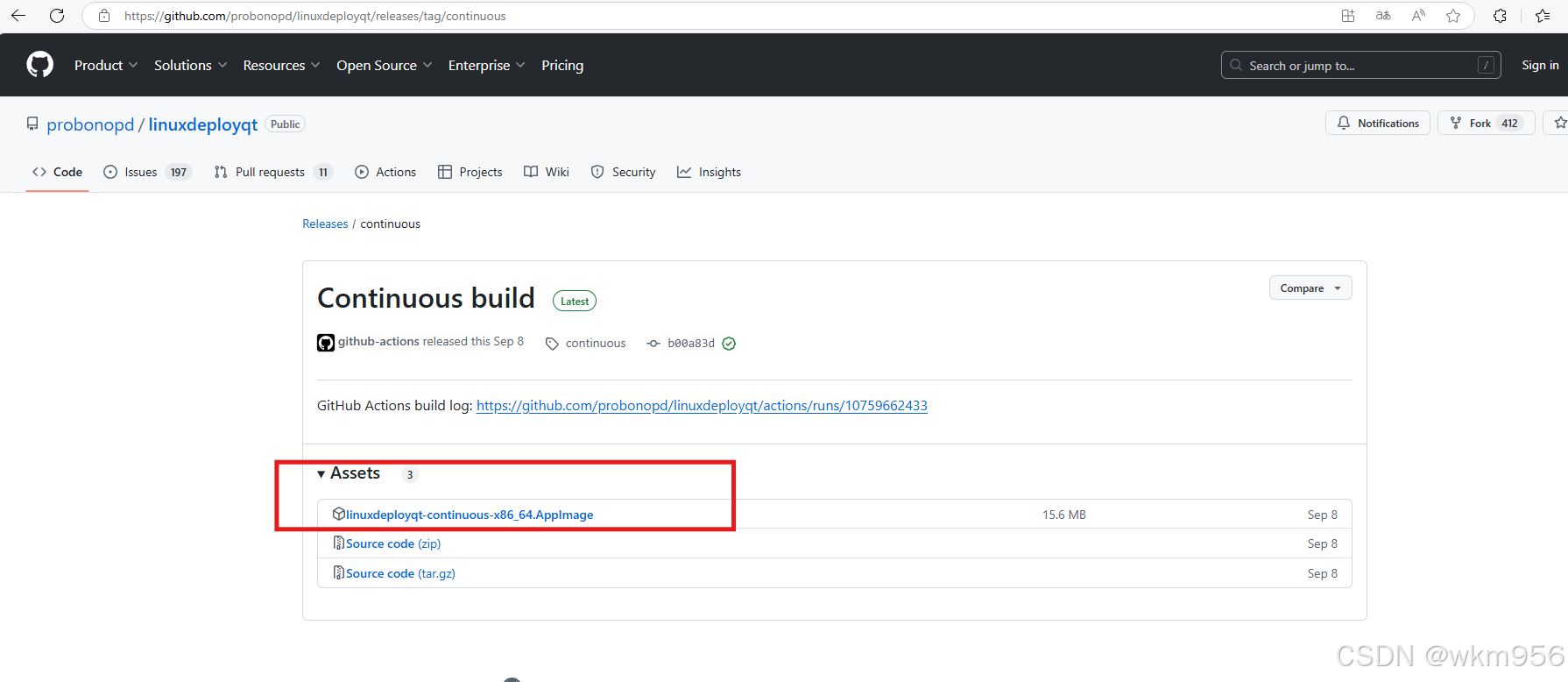View site info lock icon in address bar
Image resolution: width=1568 pixels, height=682 pixels.
click(104, 16)
